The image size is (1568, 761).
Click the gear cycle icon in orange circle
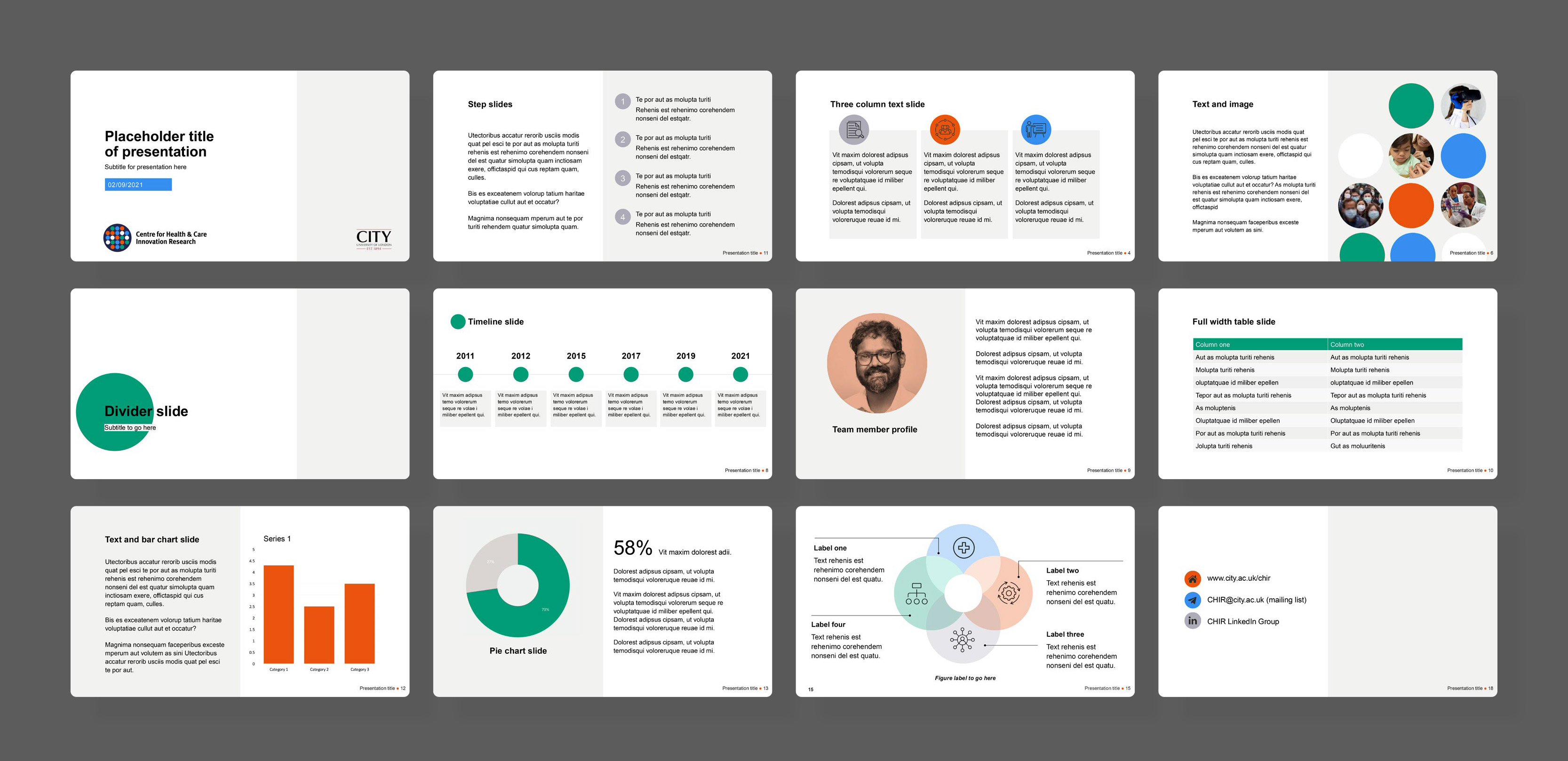pyautogui.click(x=1008, y=593)
